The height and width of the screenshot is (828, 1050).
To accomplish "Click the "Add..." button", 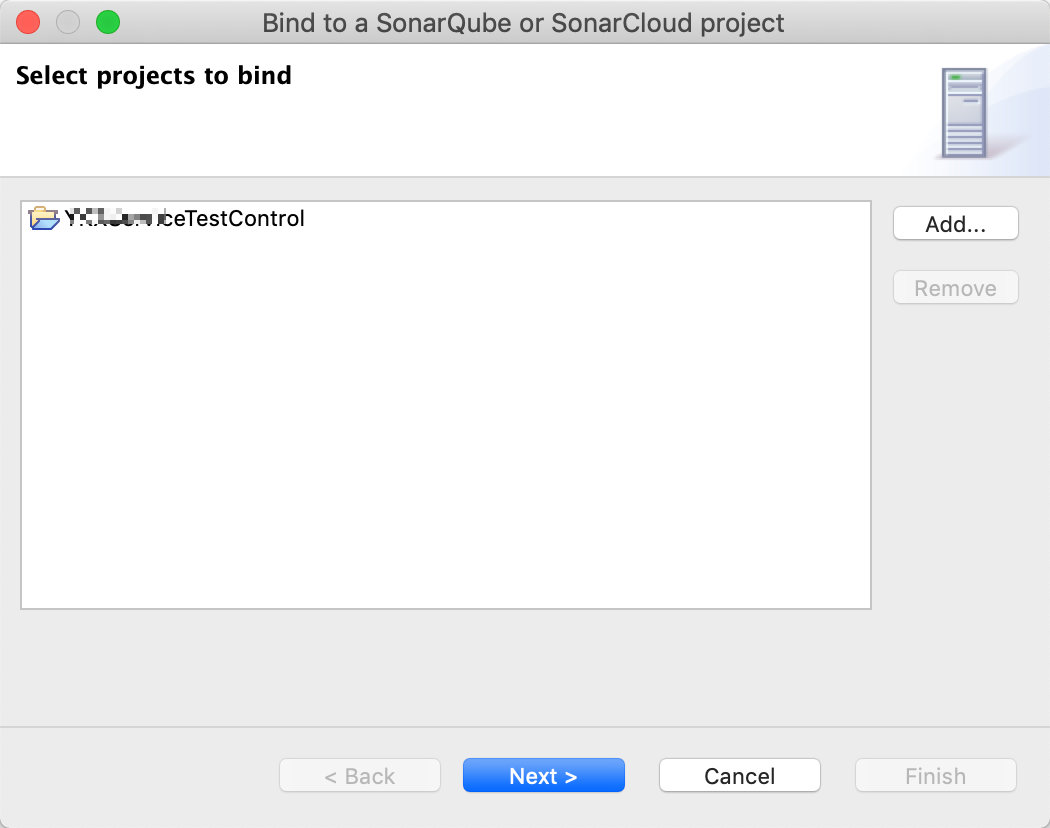I will point(955,224).
